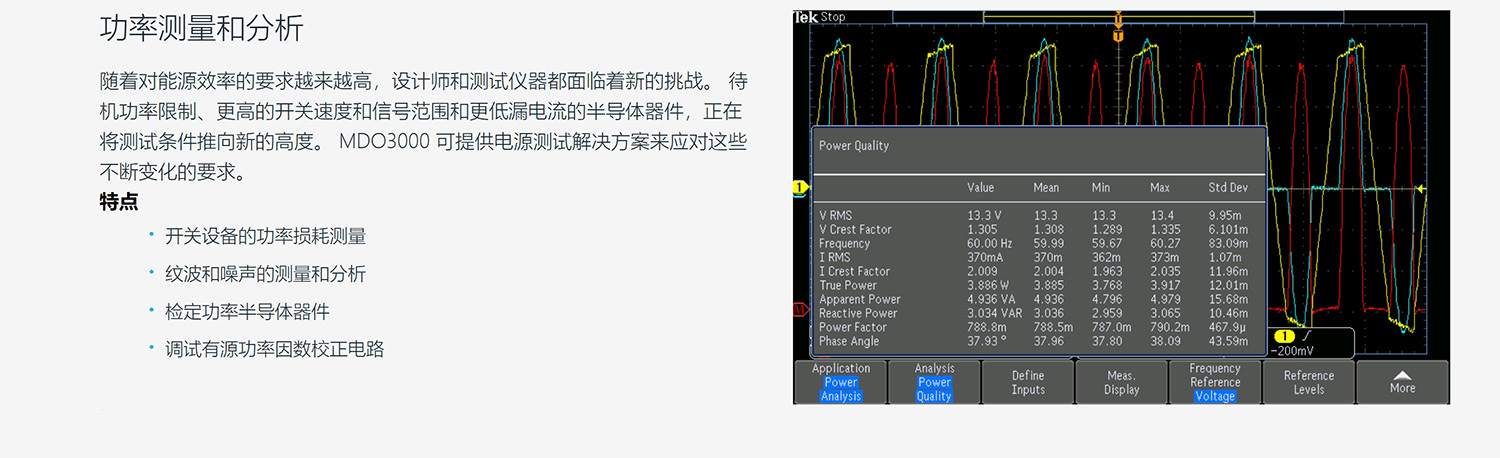Click the Tek logo on the scope
Screen dimensions: 1500x458
pos(805,17)
